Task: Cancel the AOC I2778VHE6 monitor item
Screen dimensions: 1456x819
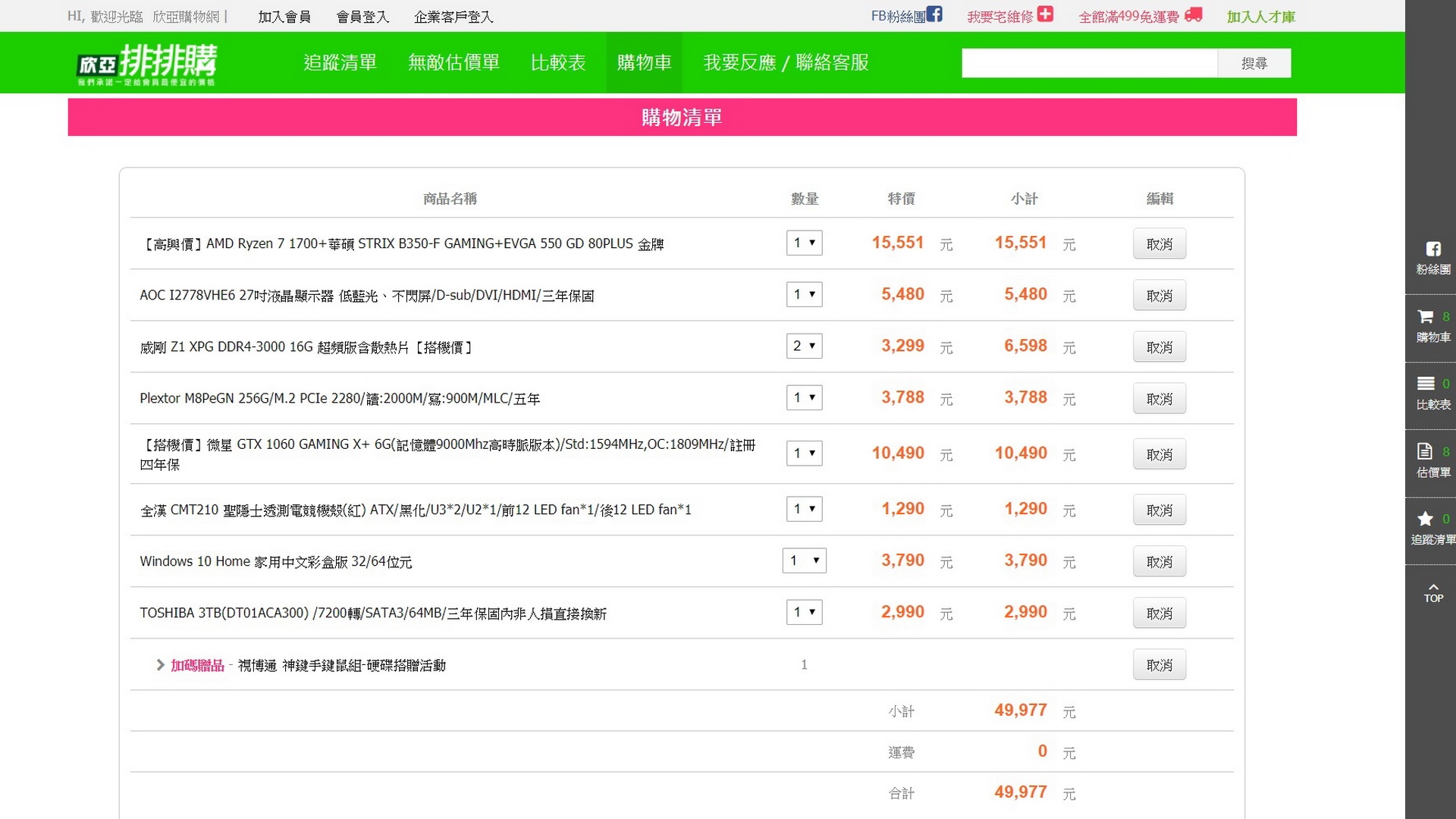Action: point(1159,296)
